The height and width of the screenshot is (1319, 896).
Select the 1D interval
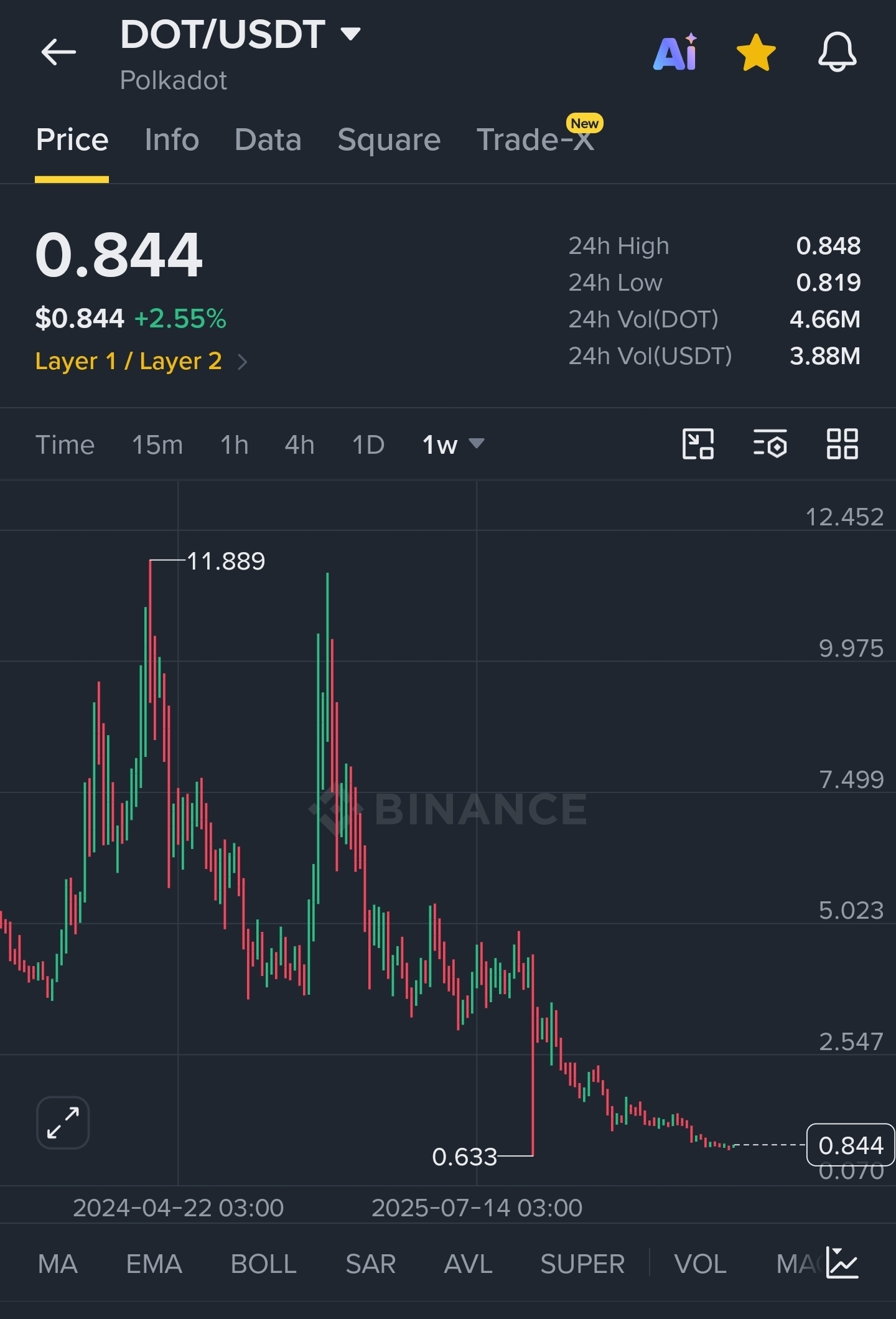click(x=368, y=445)
